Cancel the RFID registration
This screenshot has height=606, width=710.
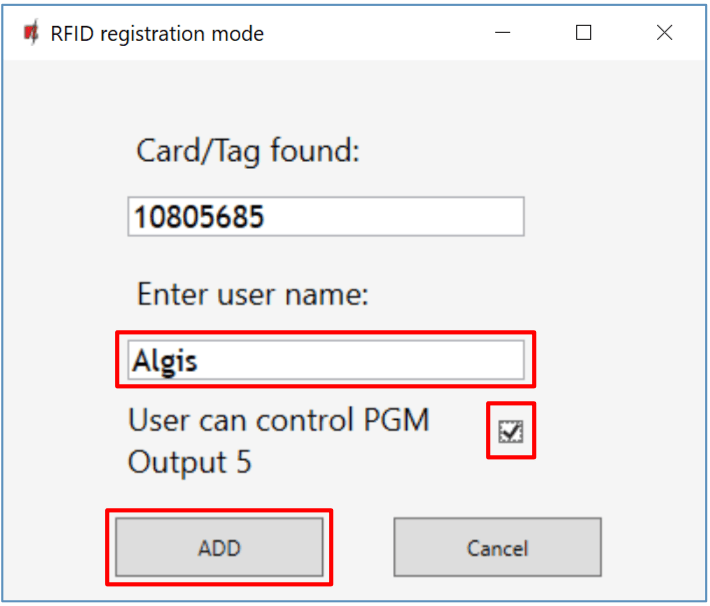pyautogui.click(x=497, y=548)
